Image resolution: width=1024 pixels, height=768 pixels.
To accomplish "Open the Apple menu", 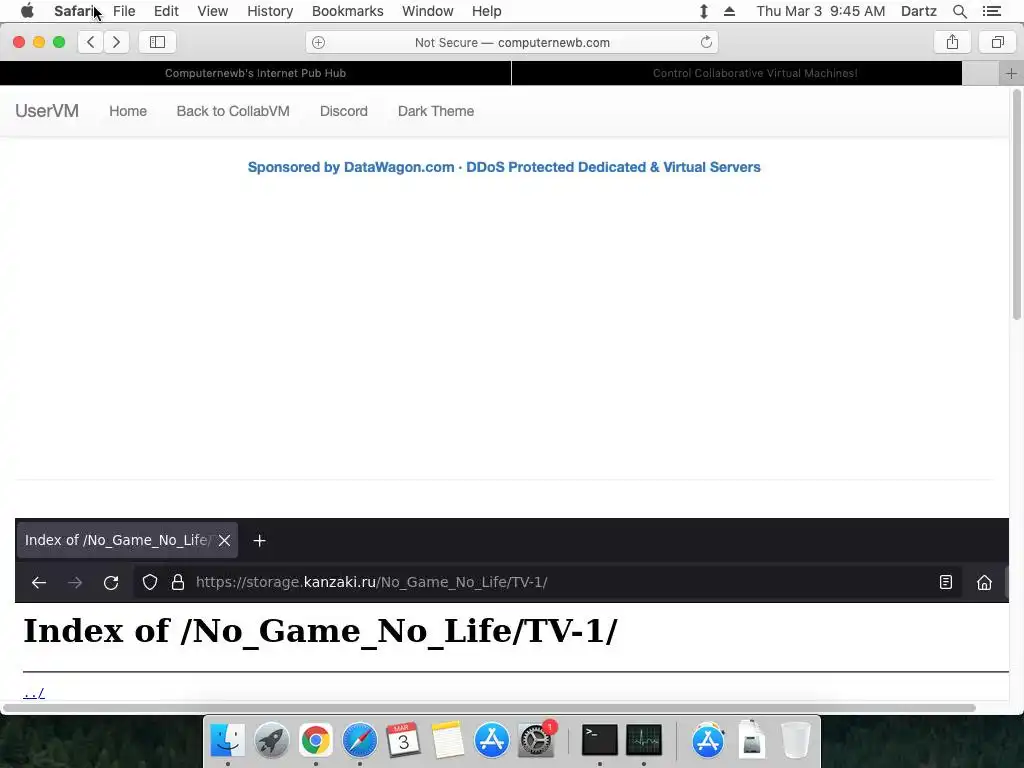I will (27, 11).
